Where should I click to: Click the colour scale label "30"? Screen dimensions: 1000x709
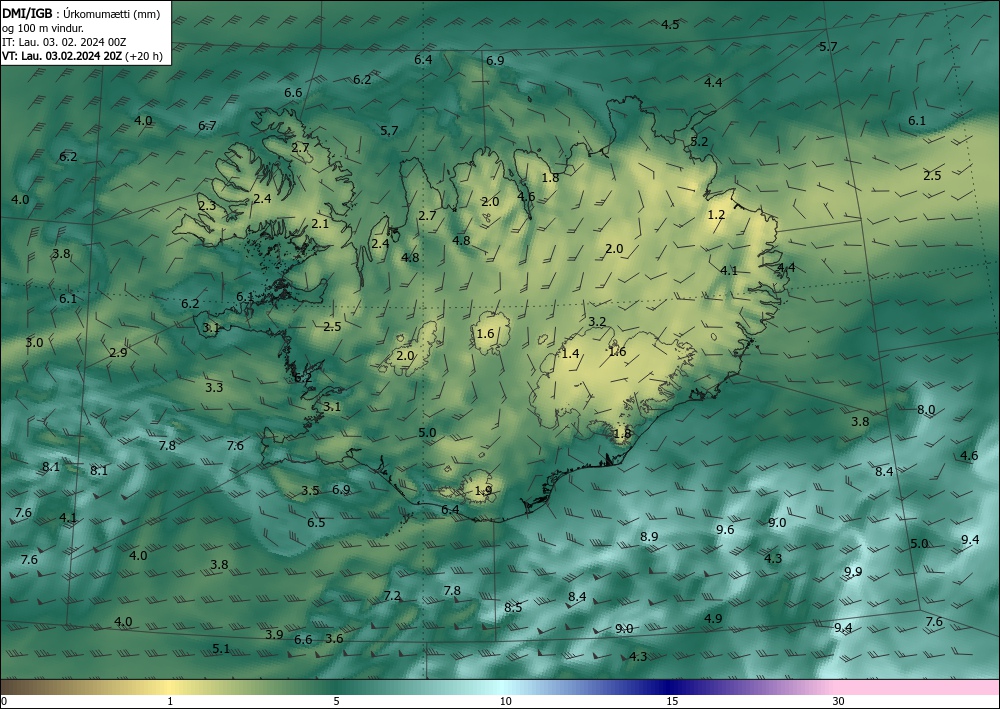[839, 701]
